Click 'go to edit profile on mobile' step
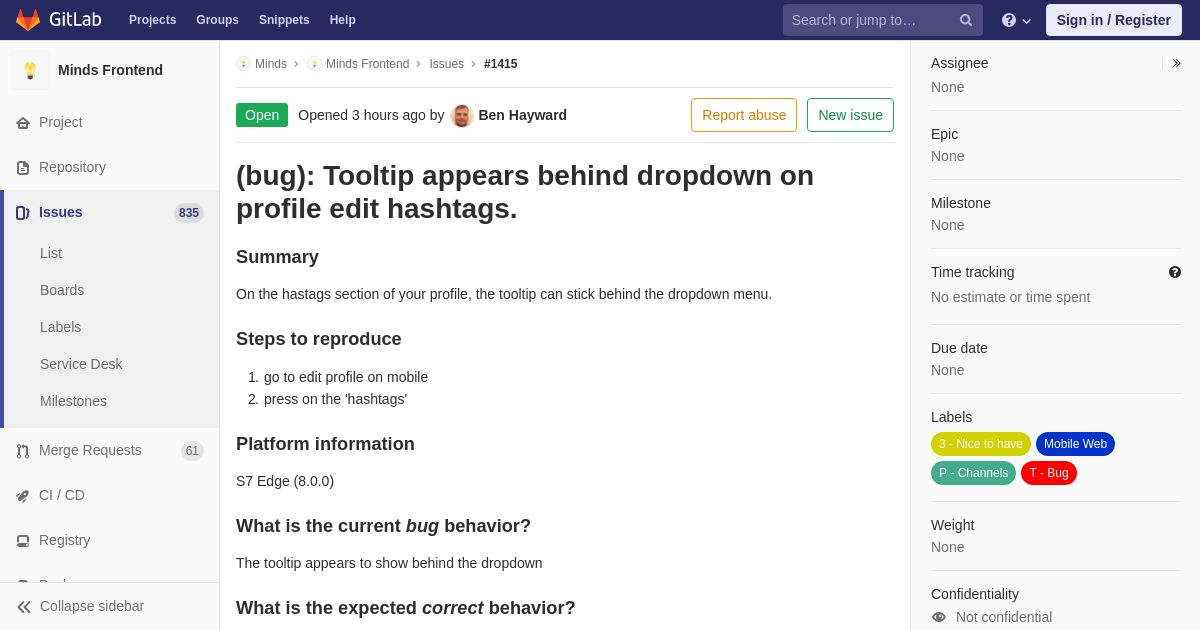Viewport: 1200px width, 630px height. click(x=346, y=377)
